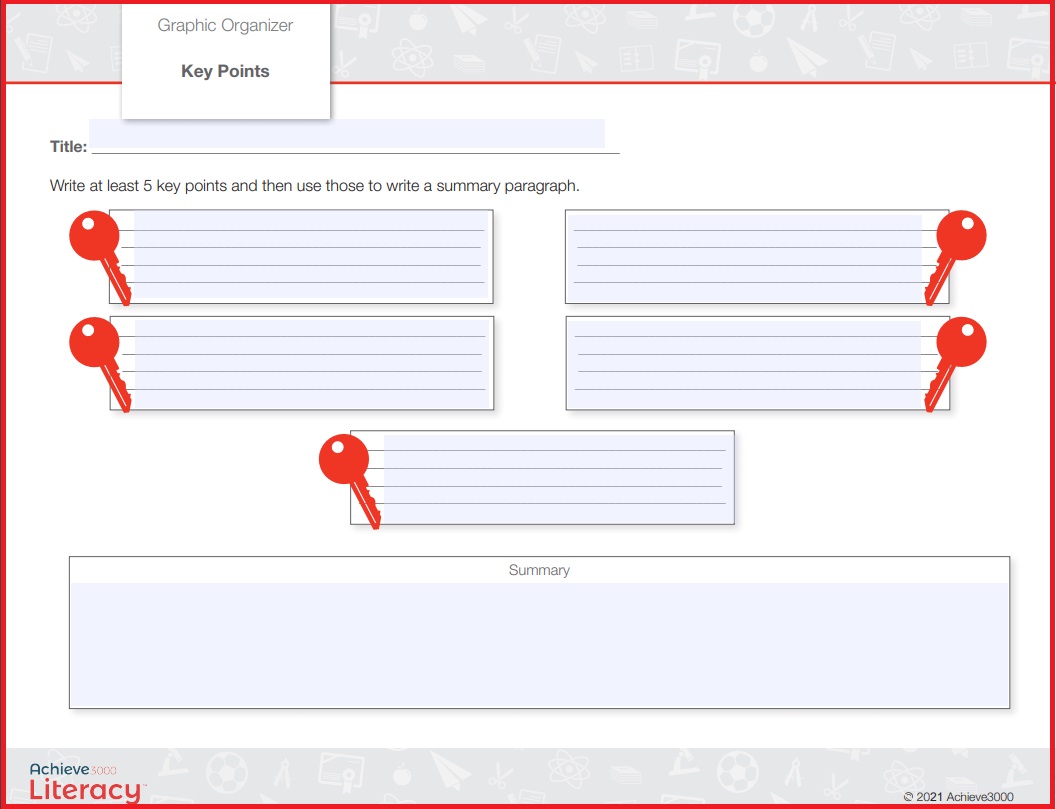Click the red key icon beside middle-left box

(99, 364)
